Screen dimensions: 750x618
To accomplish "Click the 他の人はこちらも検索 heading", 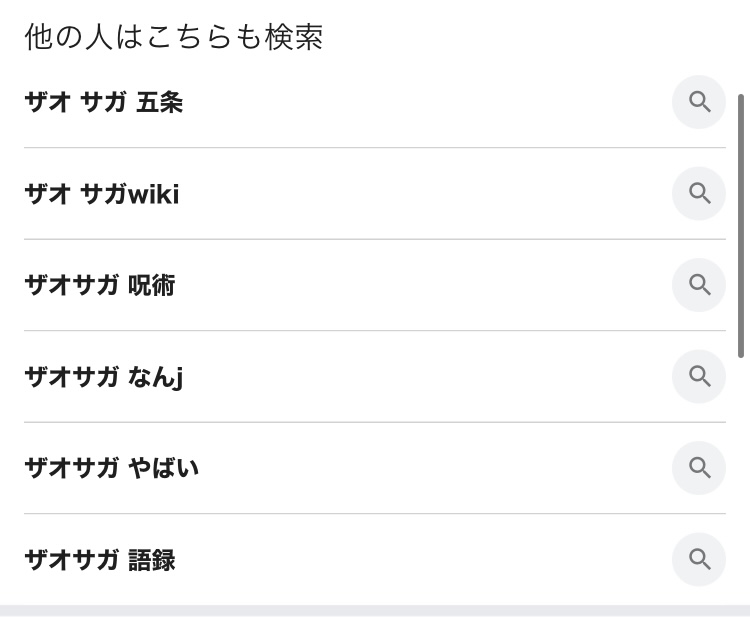I will [173, 37].
